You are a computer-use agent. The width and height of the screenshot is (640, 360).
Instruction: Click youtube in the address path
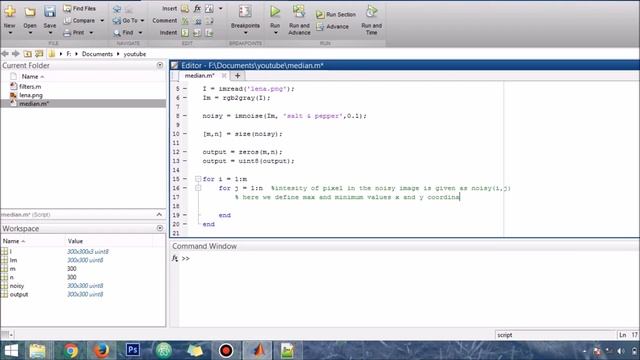[135, 54]
